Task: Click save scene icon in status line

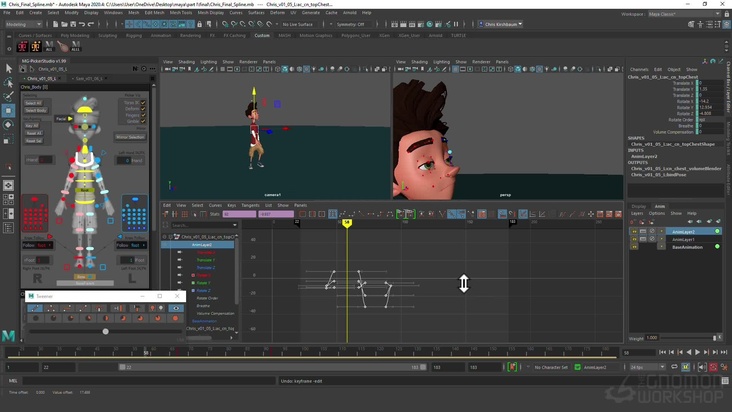Action: 73,24
